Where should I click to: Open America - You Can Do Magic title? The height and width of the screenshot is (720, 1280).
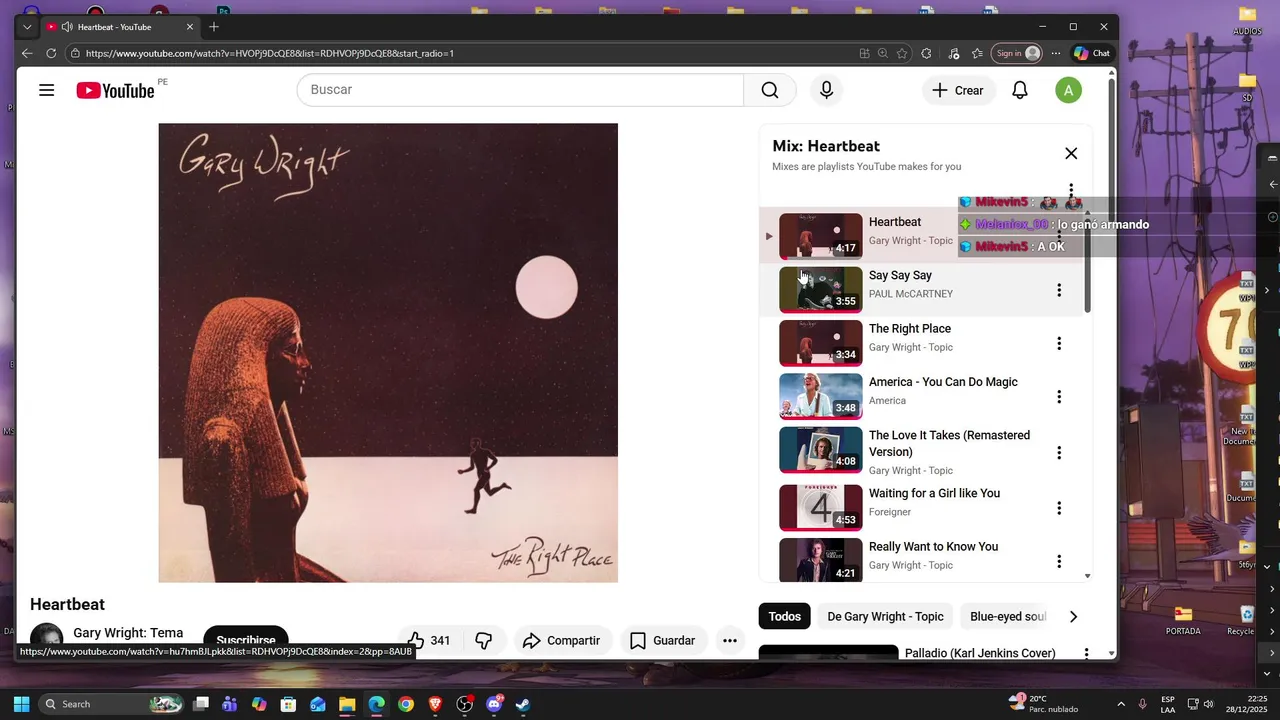point(943,382)
